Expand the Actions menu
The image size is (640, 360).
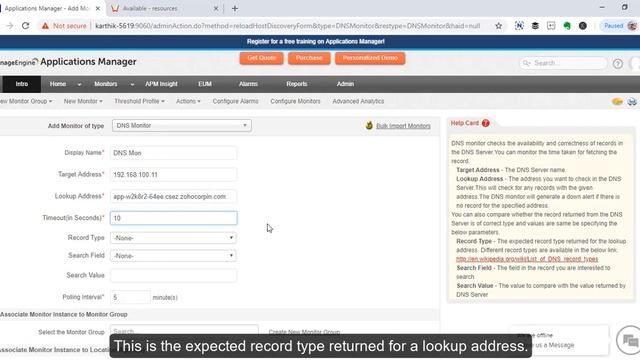coord(188,101)
